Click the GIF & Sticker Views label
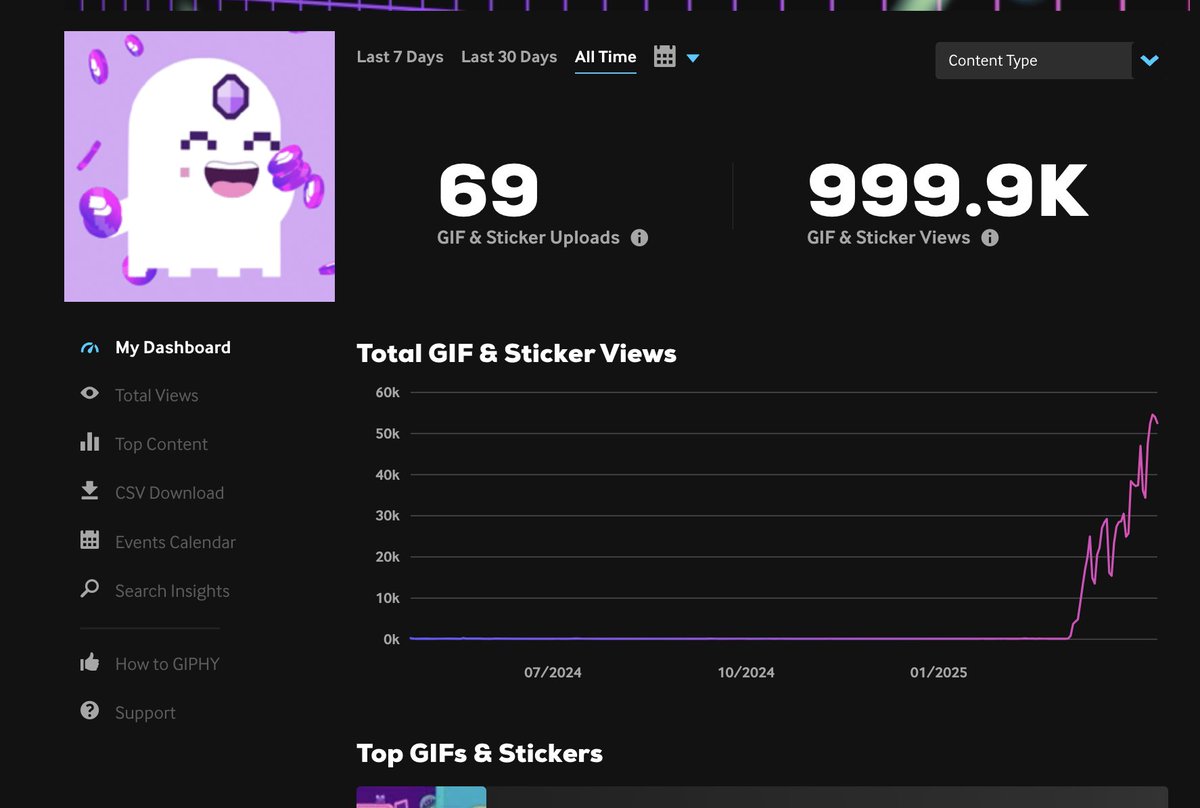Screen dimensions: 1200x808 coord(889,238)
